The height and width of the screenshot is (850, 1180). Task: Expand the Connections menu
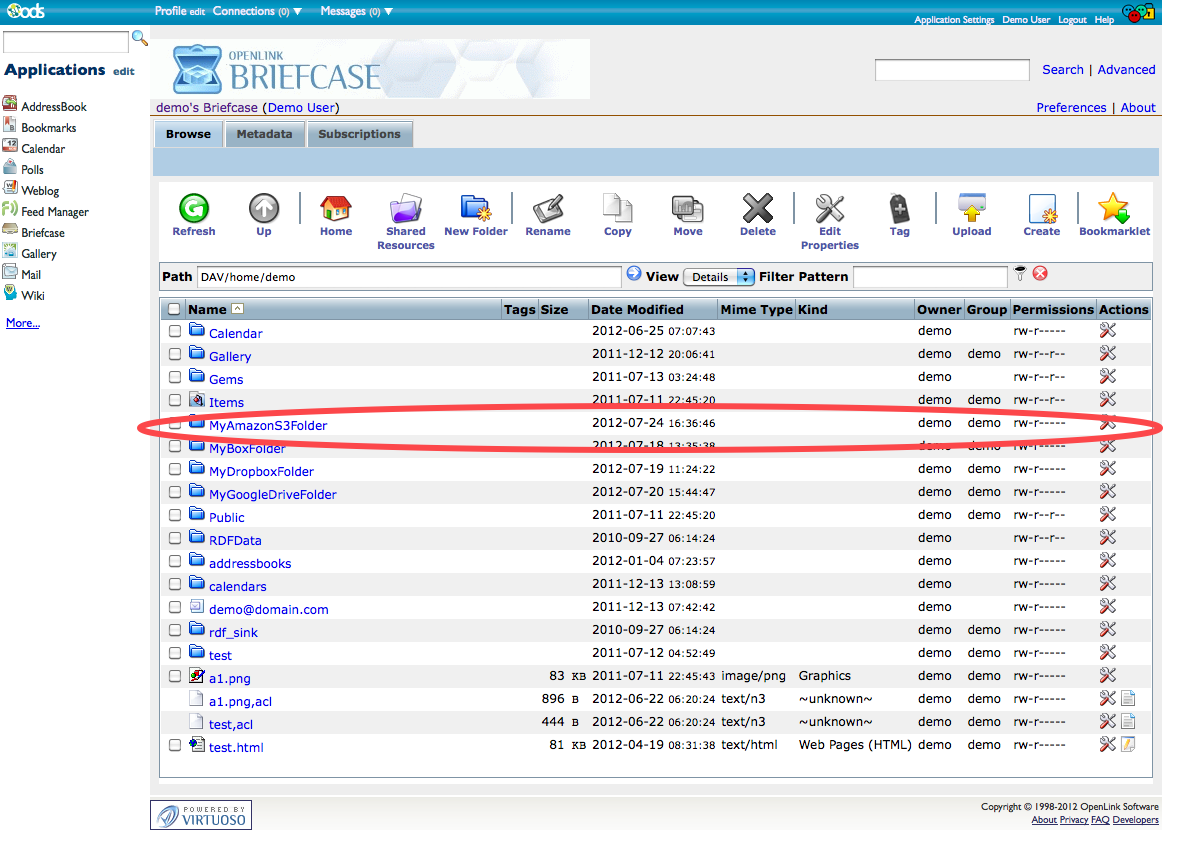(251, 11)
